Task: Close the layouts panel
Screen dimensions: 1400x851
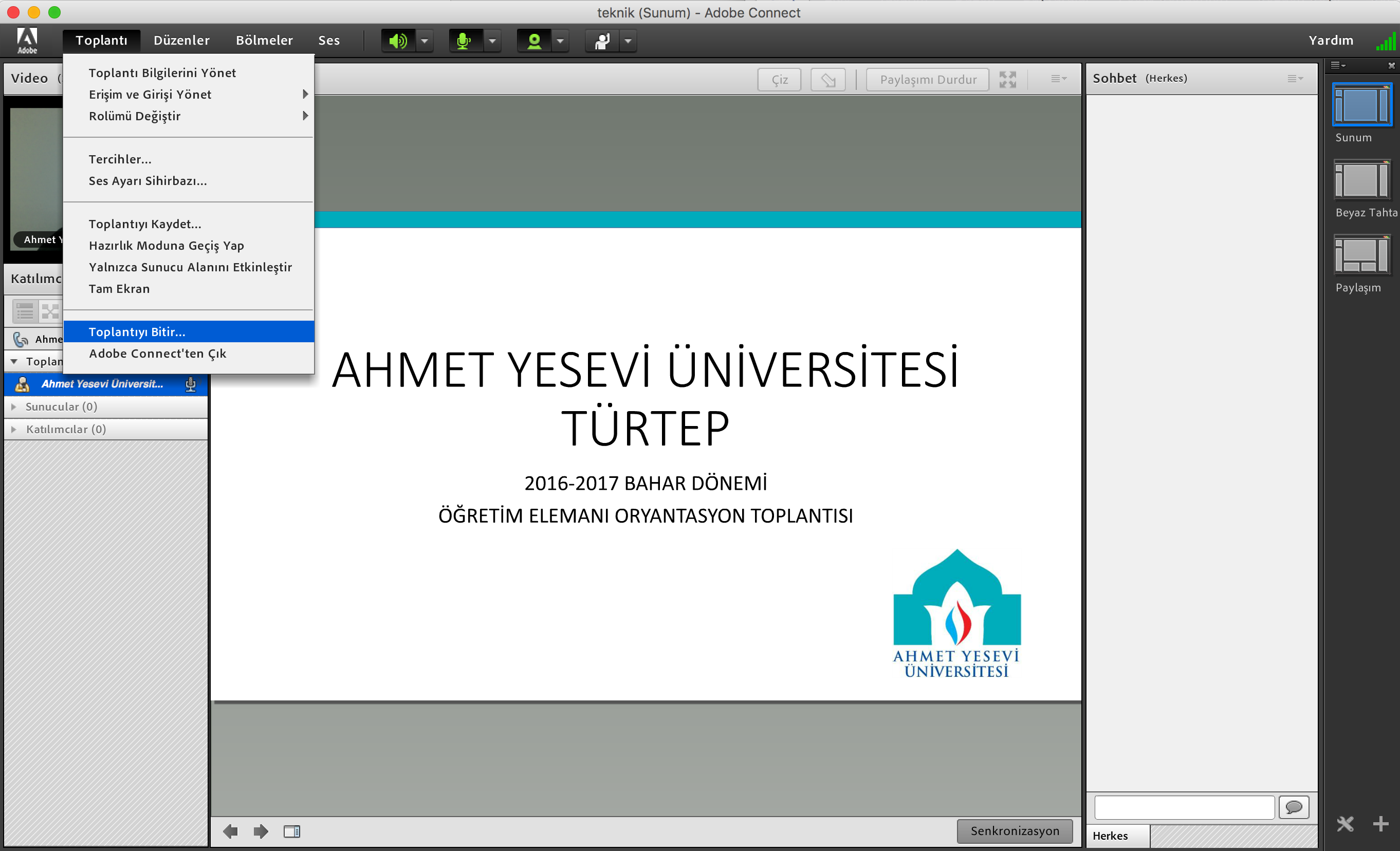Action: coord(1391,65)
